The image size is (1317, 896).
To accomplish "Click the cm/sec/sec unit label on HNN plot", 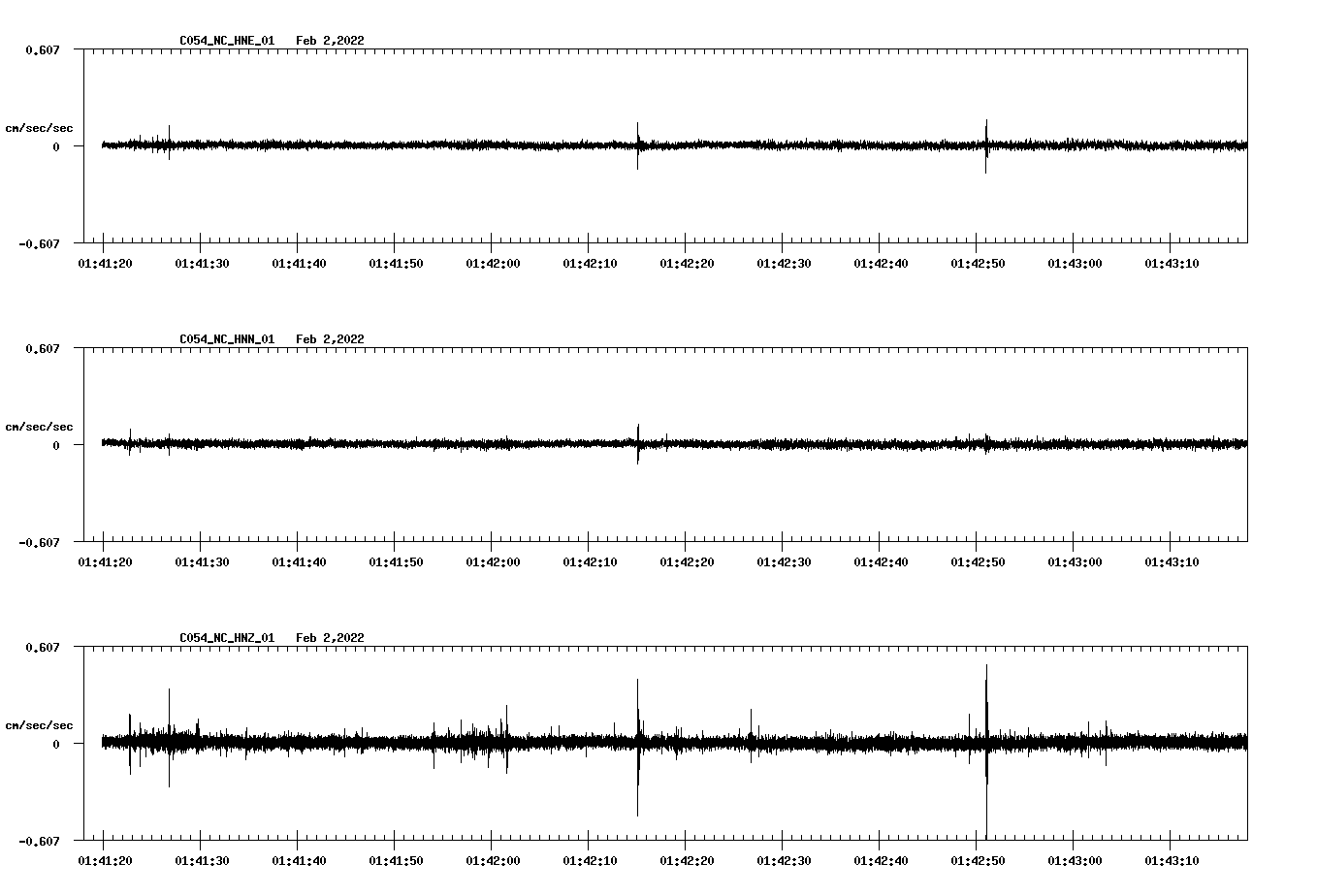I will pyautogui.click(x=39, y=427).
